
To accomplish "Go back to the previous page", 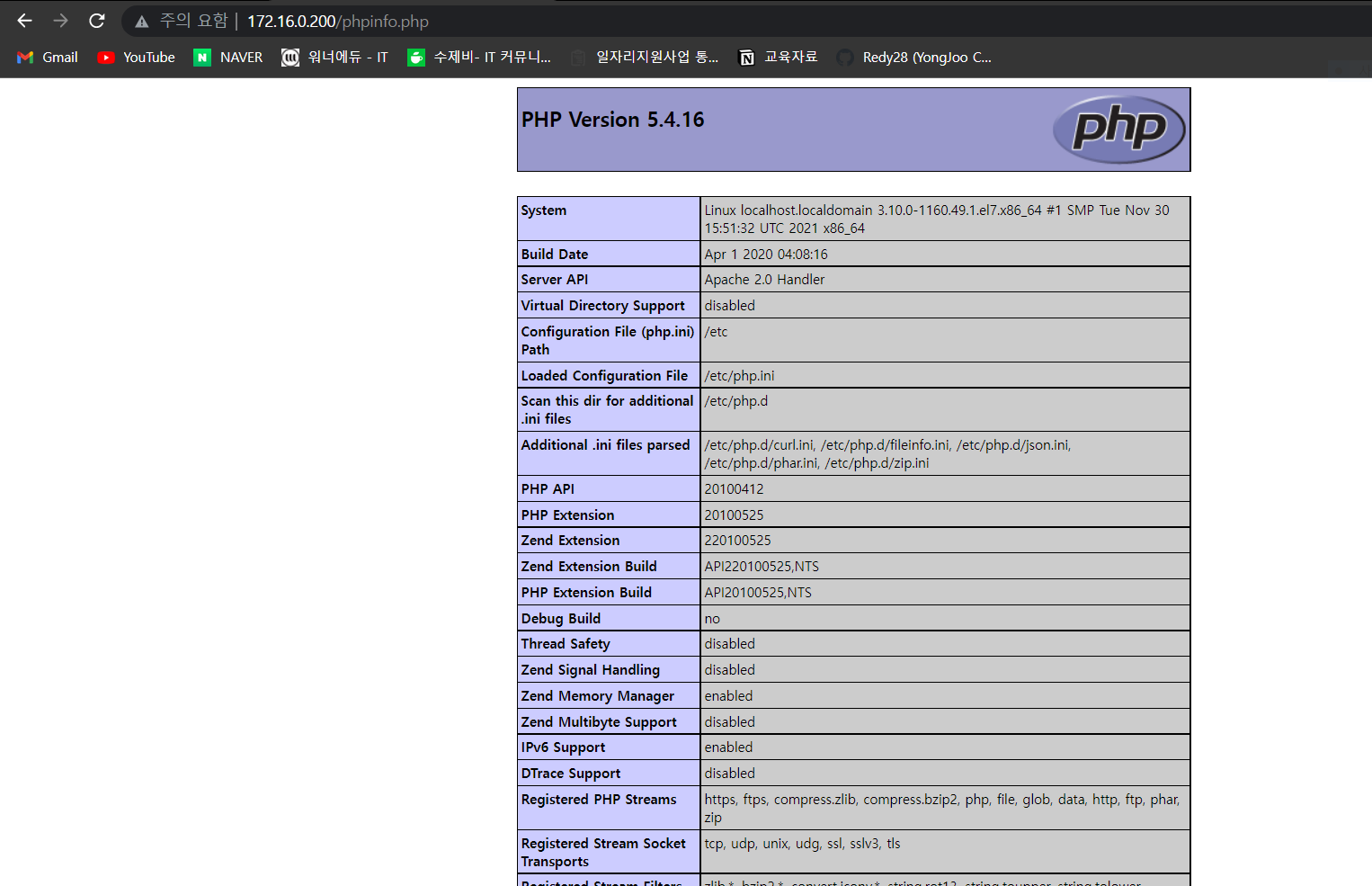I will pos(24,21).
